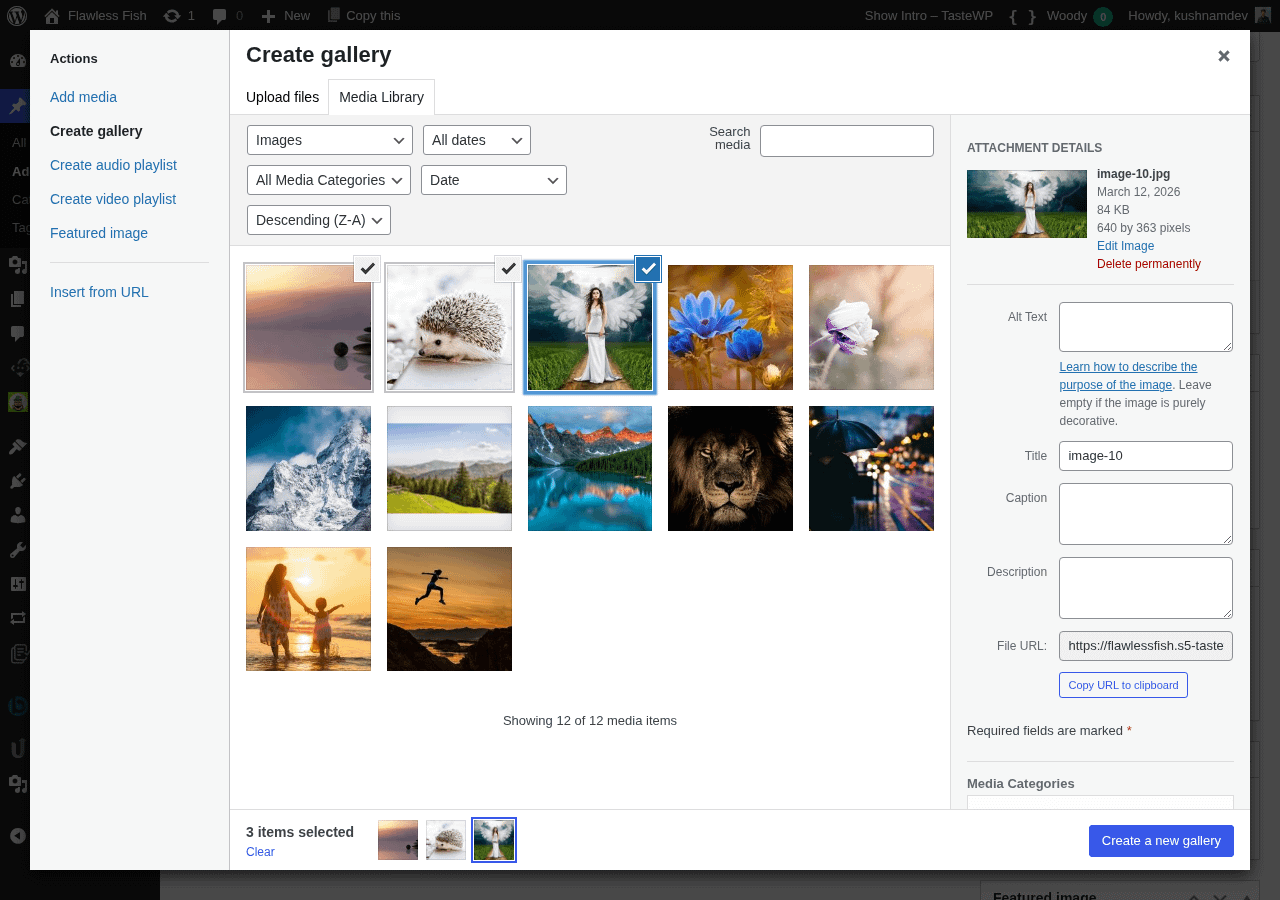The height and width of the screenshot is (900, 1280).
Task: Open the Images media type dropdown
Action: pyautogui.click(x=329, y=140)
